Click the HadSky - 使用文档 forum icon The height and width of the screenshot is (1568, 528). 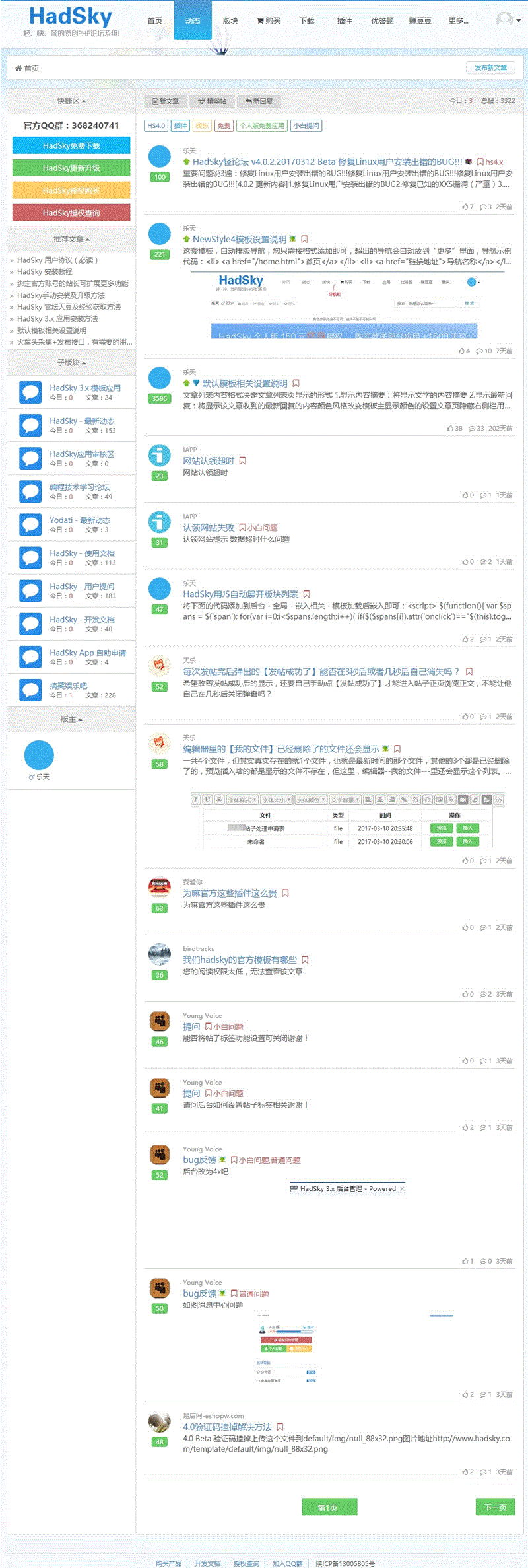[30, 557]
